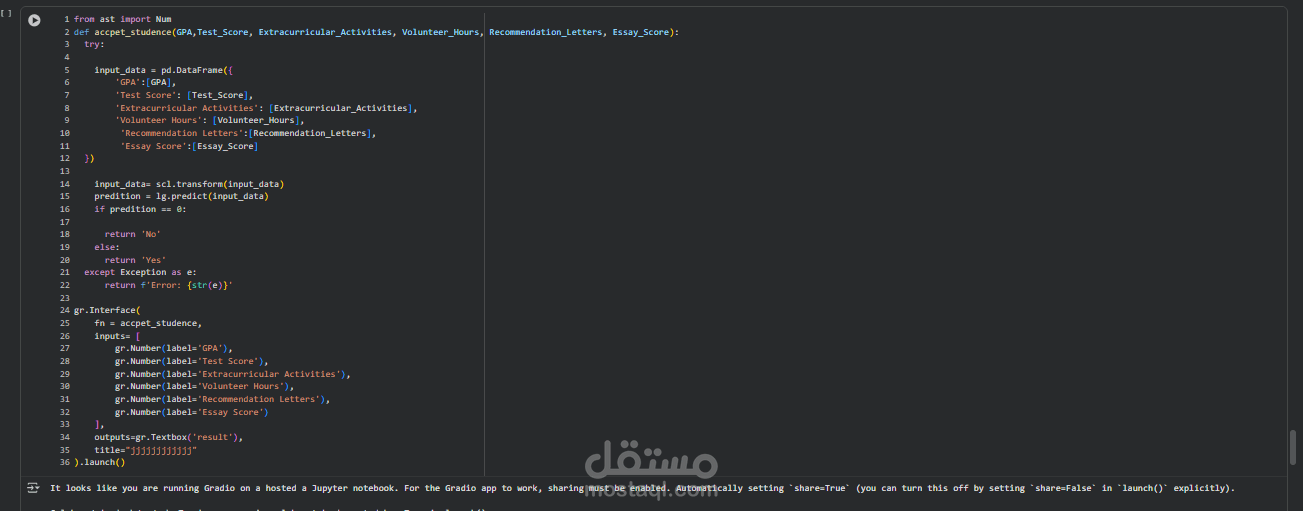Click the "'Volunteer Hours': [Volunteer_Hours]," line

210,120
